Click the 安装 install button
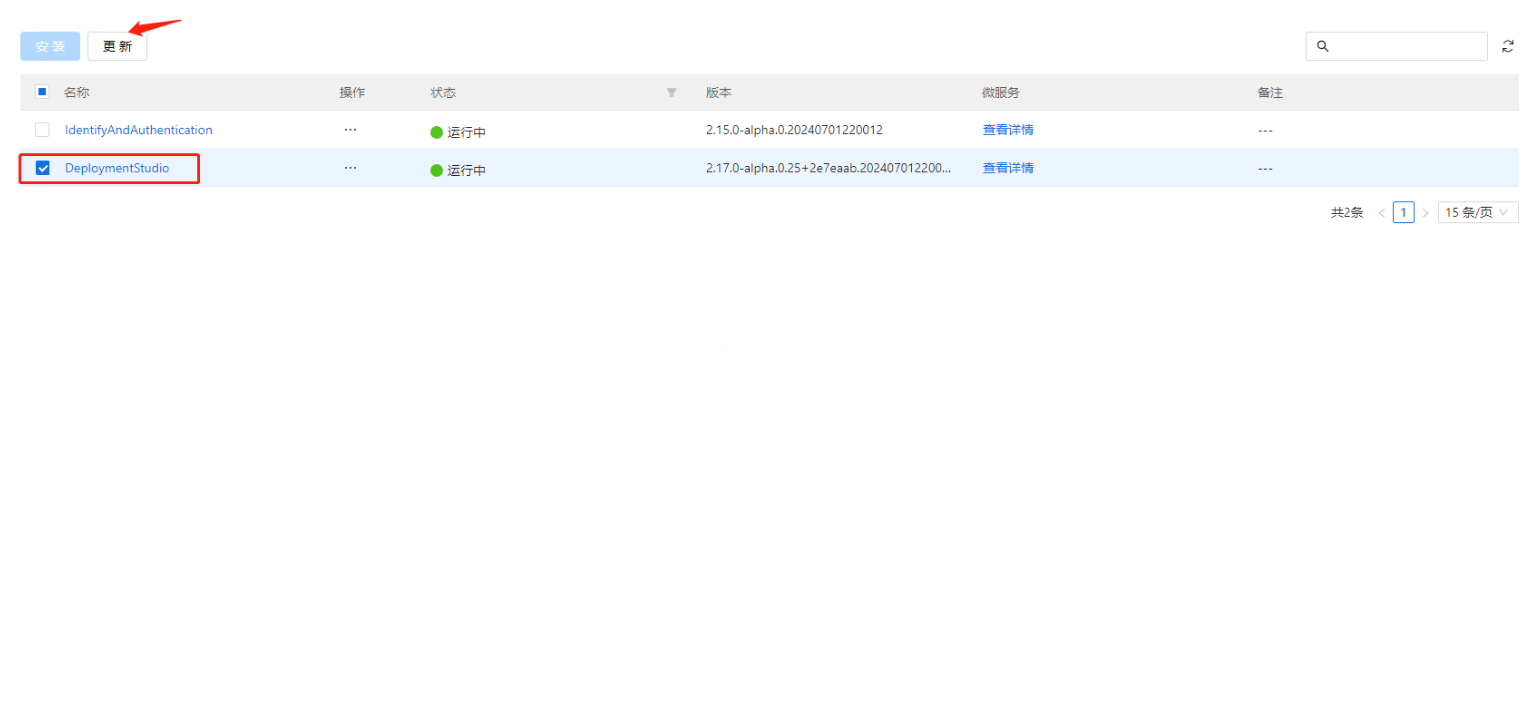1525x709 pixels. coord(50,46)
